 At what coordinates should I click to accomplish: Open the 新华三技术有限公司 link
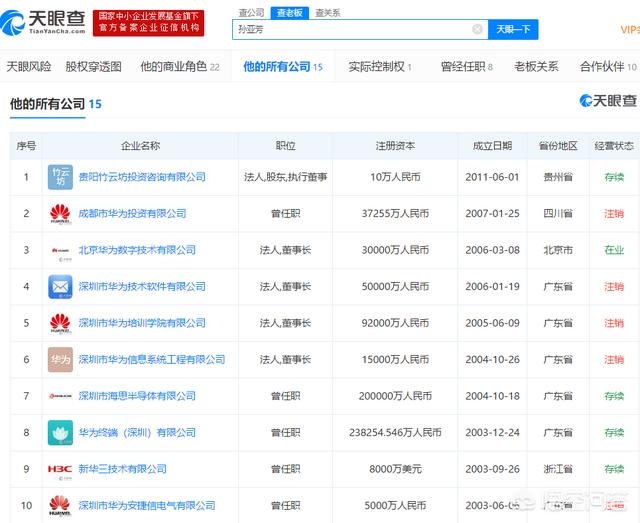click(122, 469)
